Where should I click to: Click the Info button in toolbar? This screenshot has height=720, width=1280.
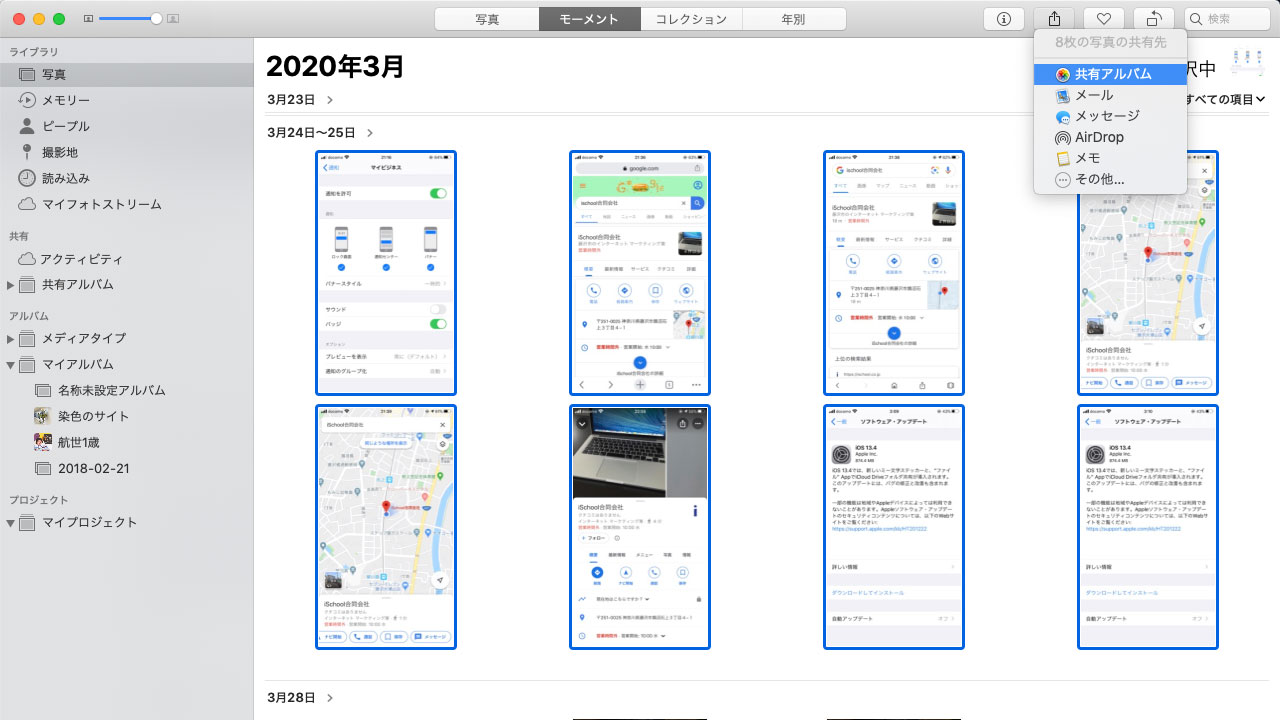[1004, 19]
